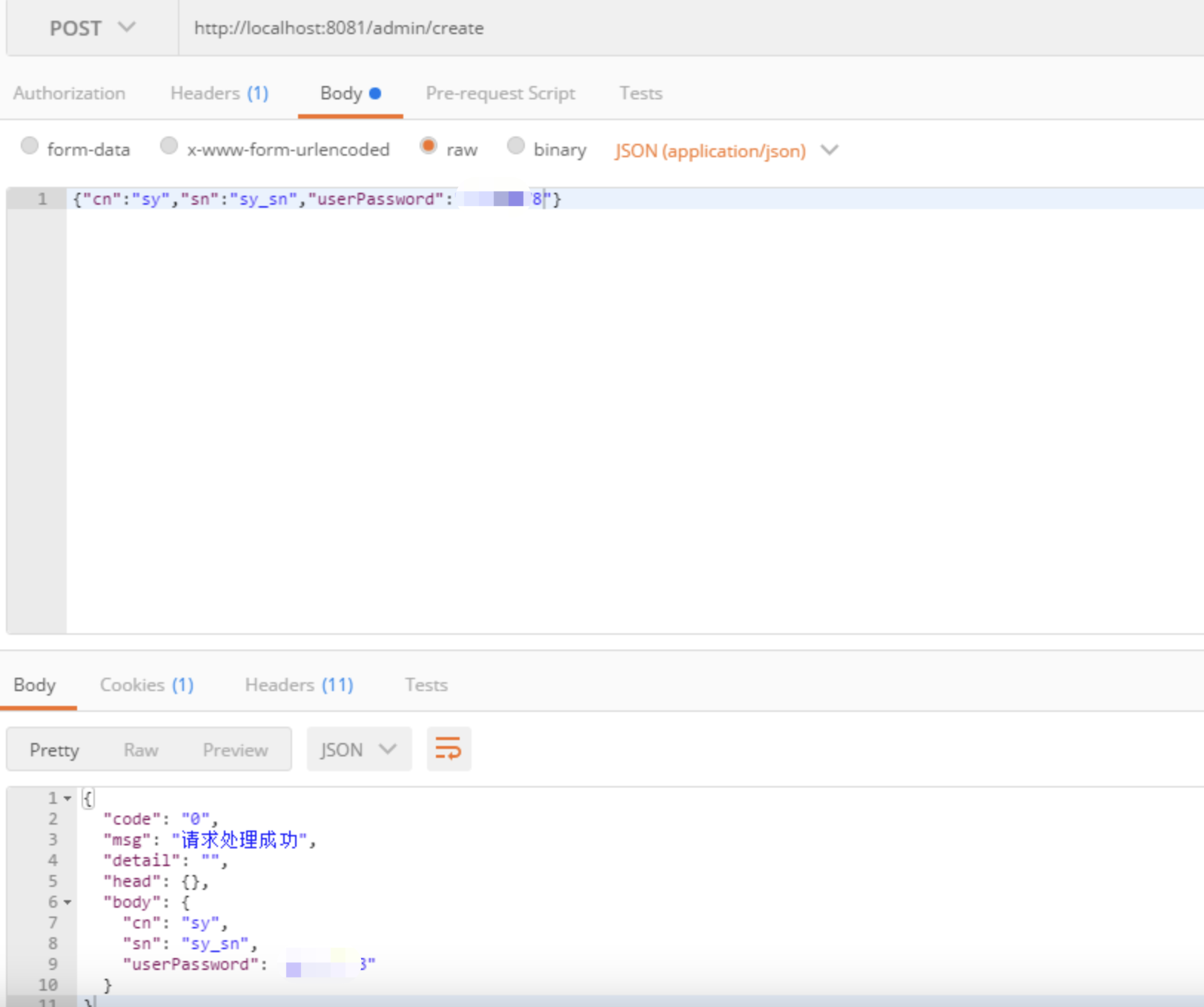Select the raw body type option

tap(429, 146)
